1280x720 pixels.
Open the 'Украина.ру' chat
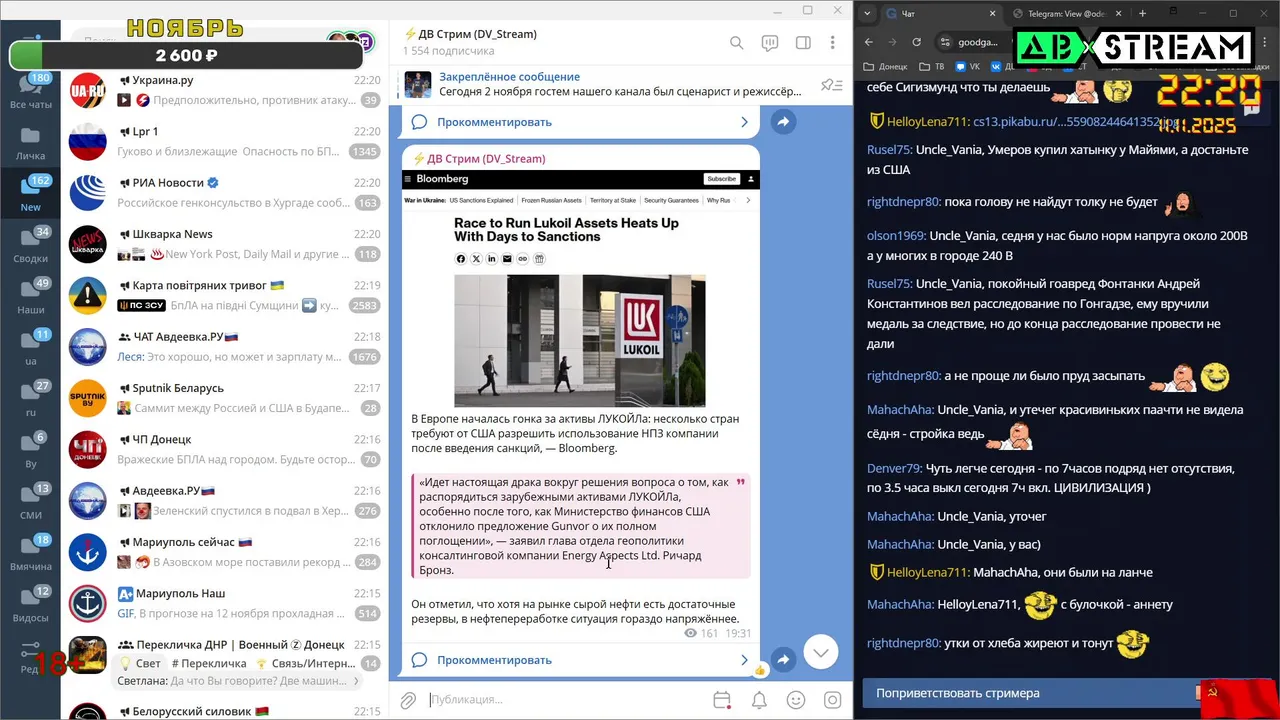[225, 90]
